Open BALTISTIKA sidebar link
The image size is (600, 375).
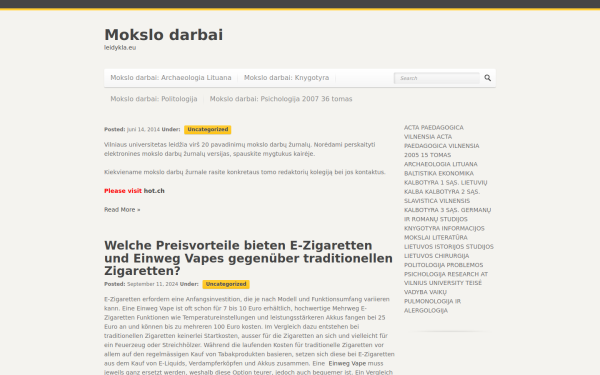[419, 173]
